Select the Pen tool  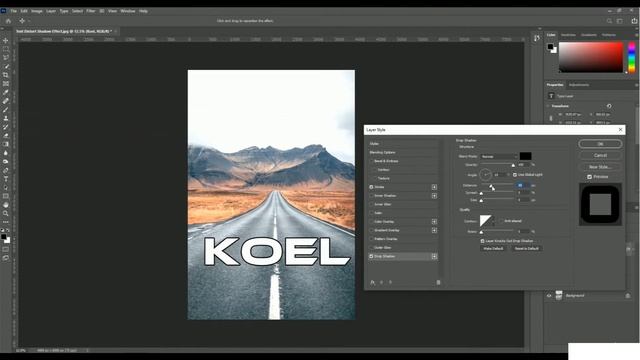pos(6,170)
